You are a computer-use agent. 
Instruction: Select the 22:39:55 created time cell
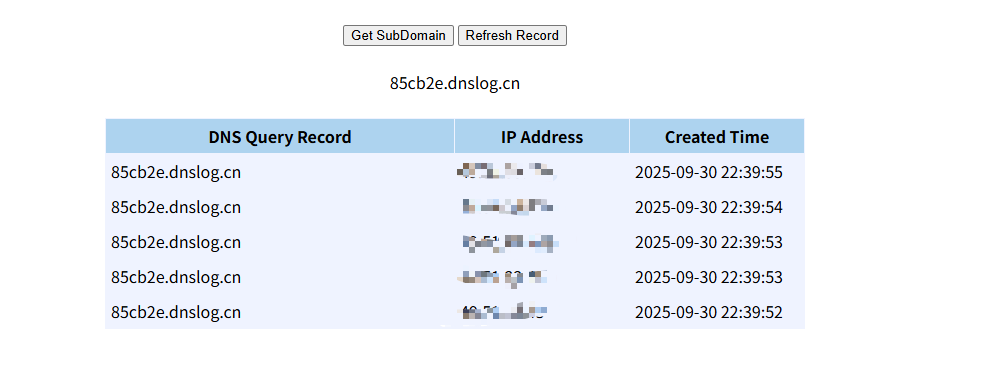point(709,172)
